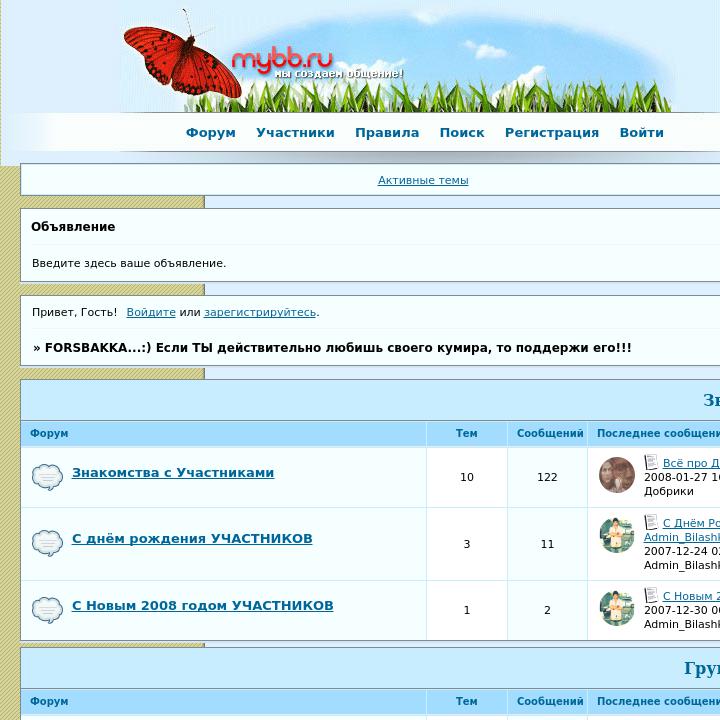Screen dimensions: 720x720
Task: Click avatar thumbnail in Знакомства с Участниками row
Action: (x=617, y=475)
